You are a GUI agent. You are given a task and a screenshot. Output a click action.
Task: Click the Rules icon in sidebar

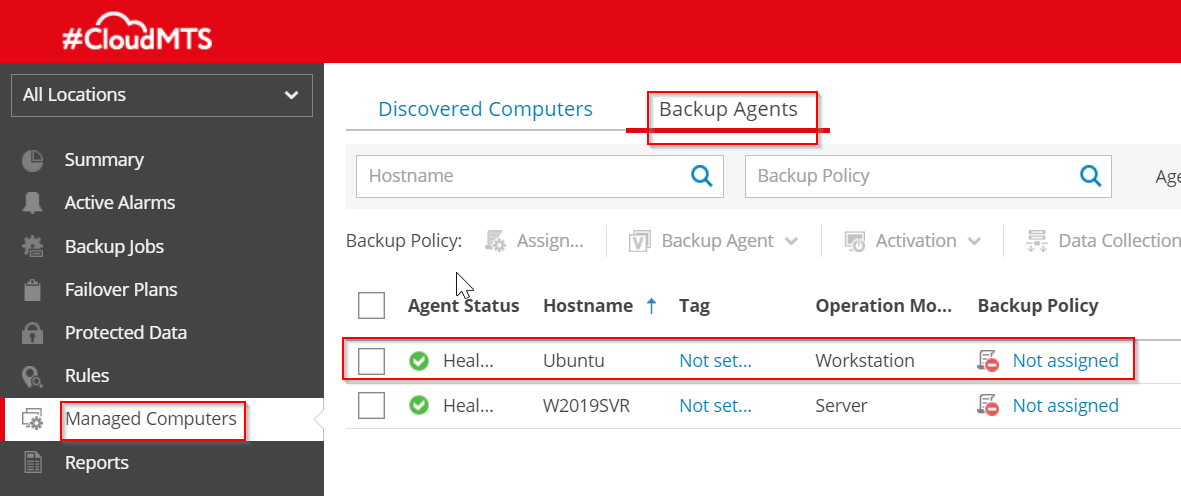(x=33, y=376)
